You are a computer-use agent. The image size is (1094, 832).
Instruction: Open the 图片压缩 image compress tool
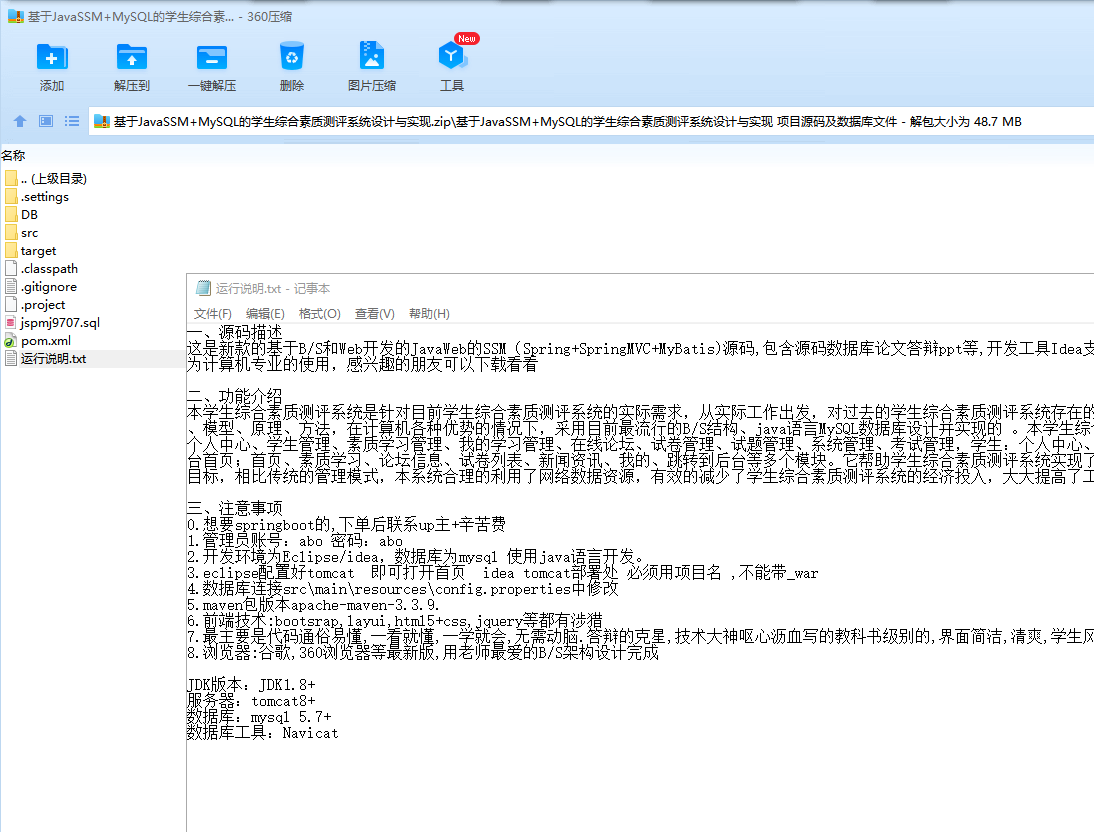click(x=372, y=56)
